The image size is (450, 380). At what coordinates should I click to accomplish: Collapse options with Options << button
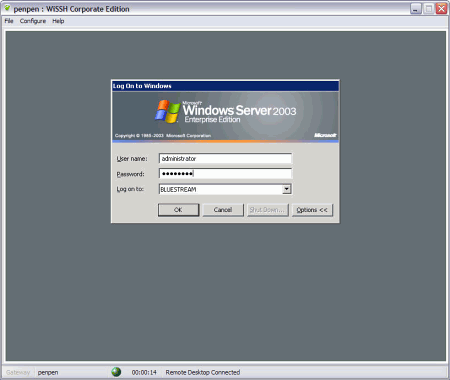(312, 210)
